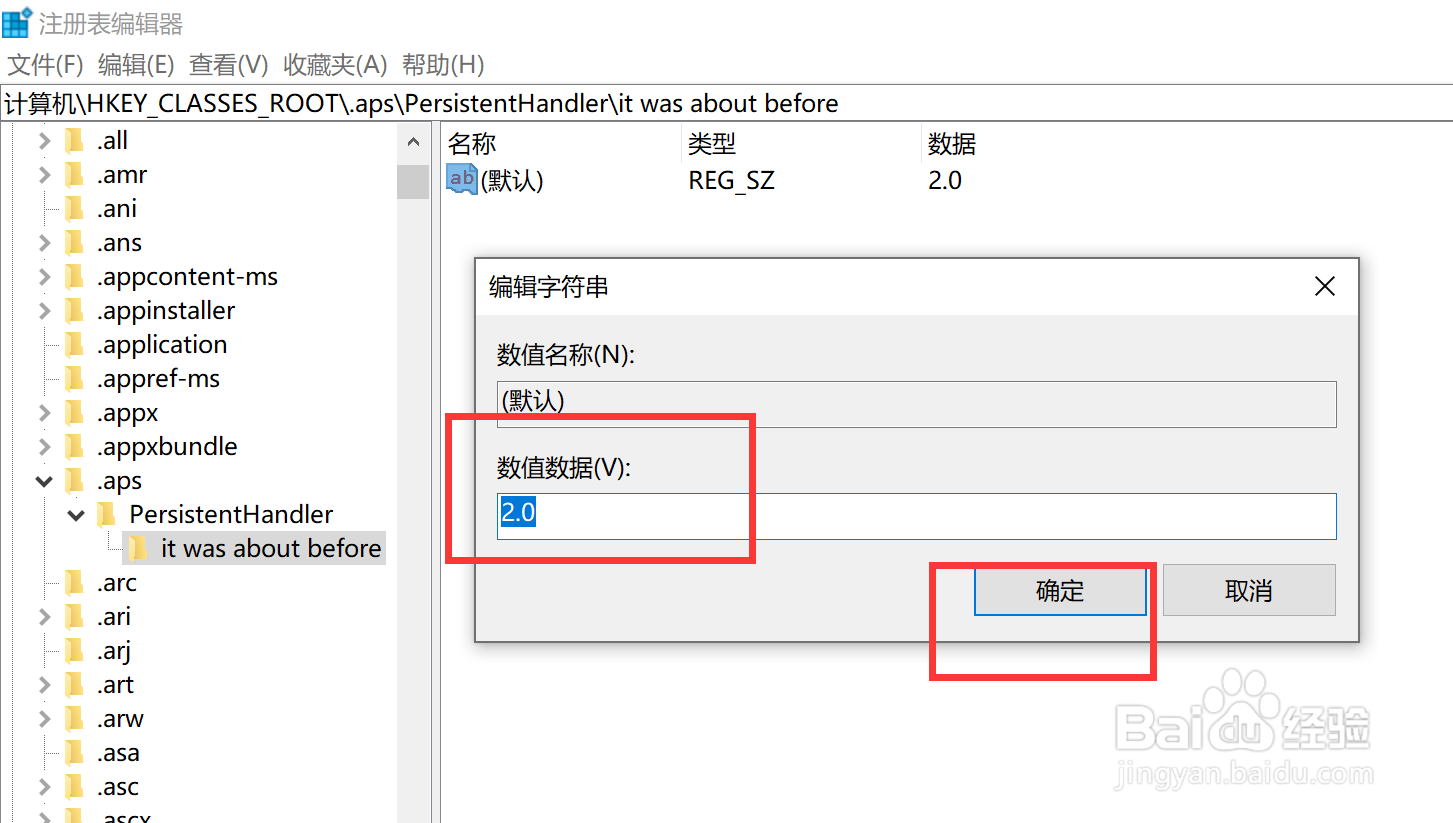Click the folder icon for 'it was about before'

[x=139, y=548]
